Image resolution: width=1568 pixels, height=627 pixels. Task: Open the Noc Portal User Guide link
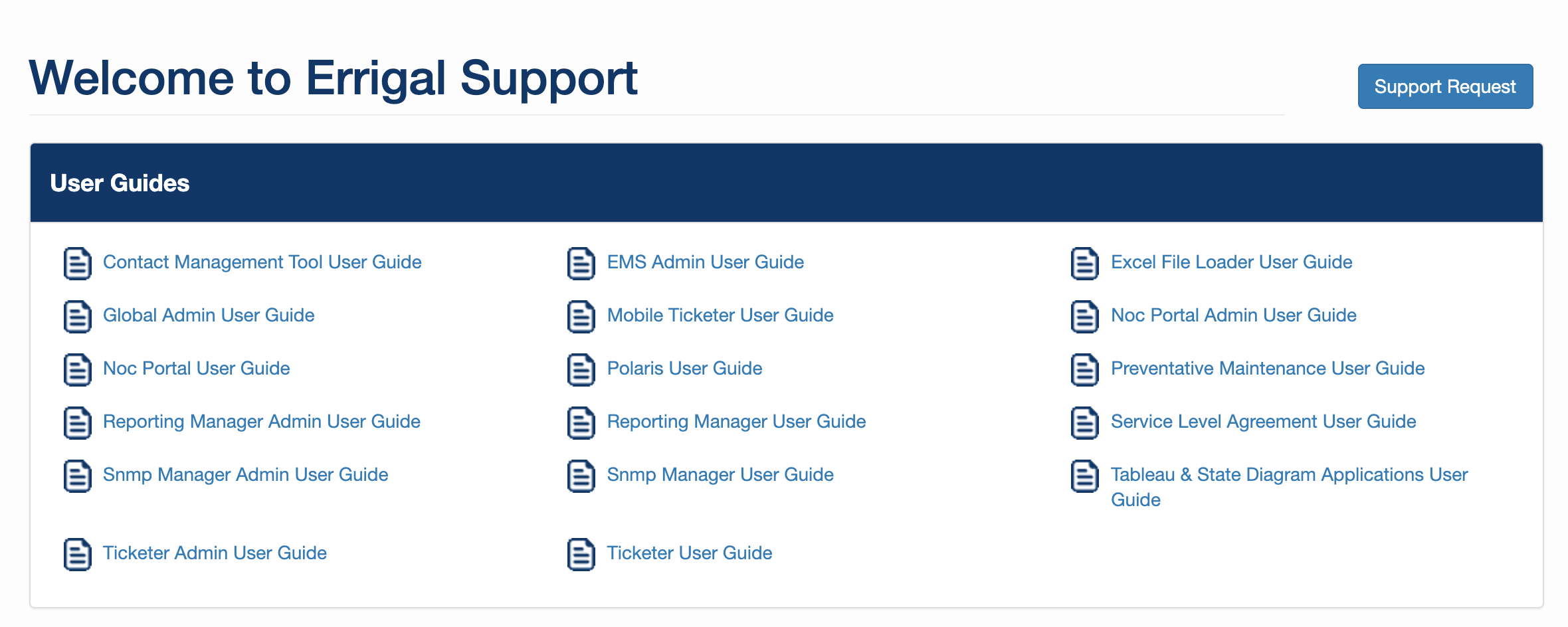[x=196, y=369]
